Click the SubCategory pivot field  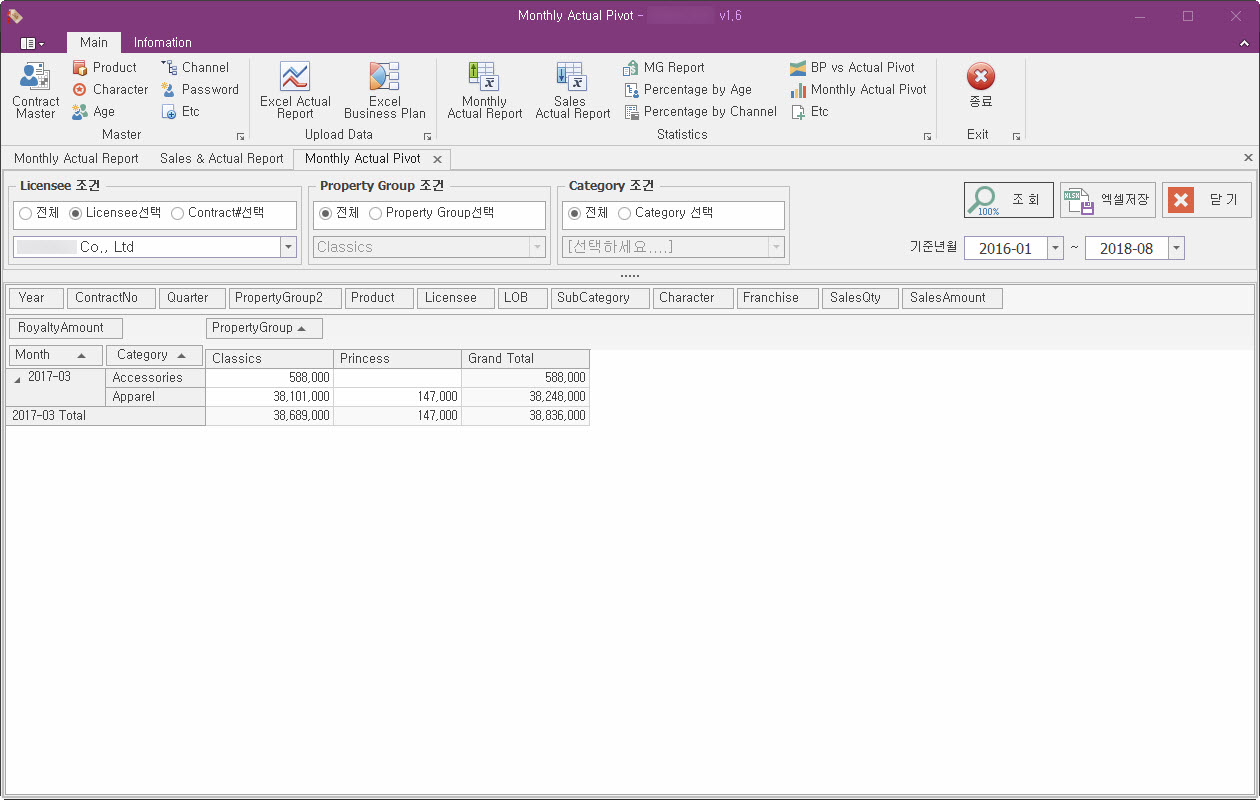pos(599,298)
